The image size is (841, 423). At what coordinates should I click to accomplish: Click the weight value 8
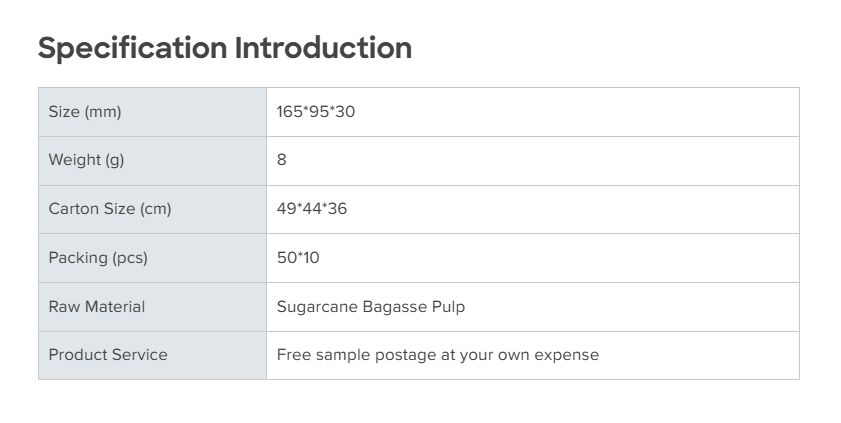coord(282,160)
